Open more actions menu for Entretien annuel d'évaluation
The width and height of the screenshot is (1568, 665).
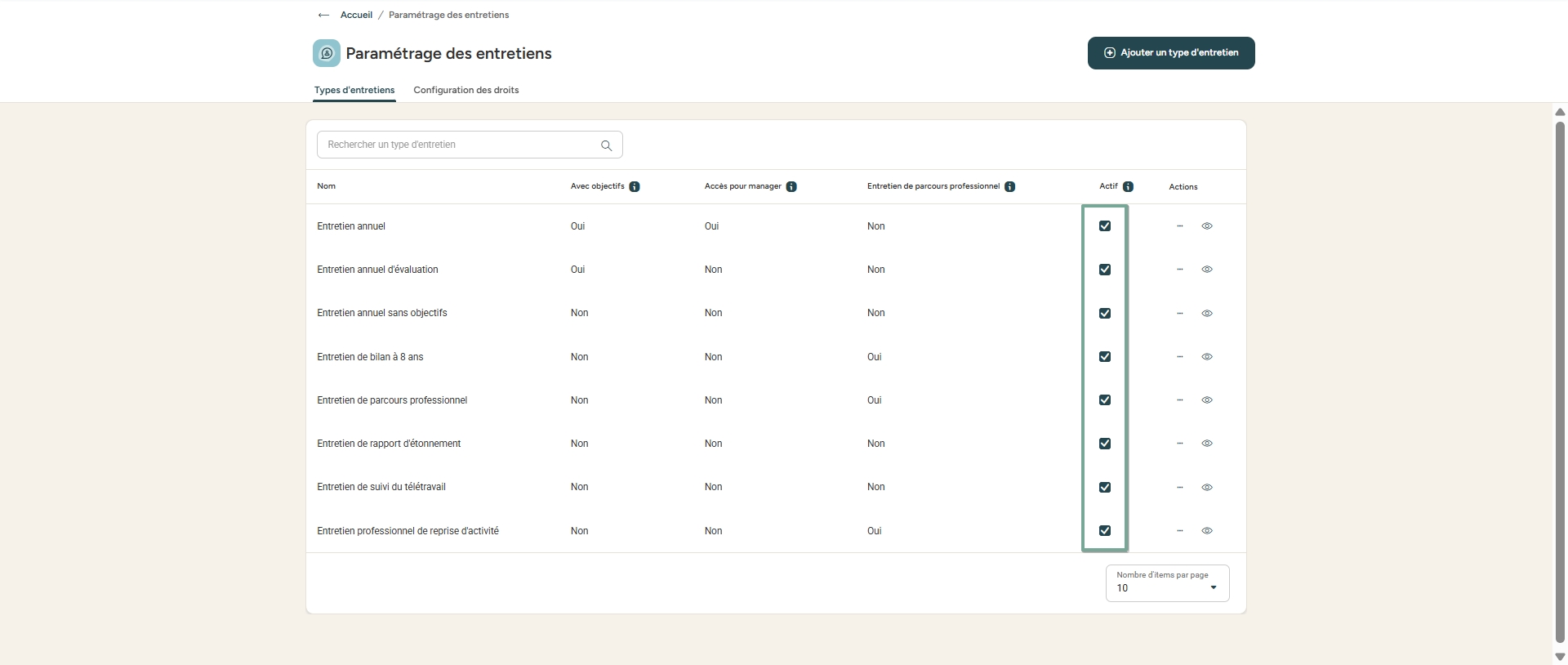1180,270
